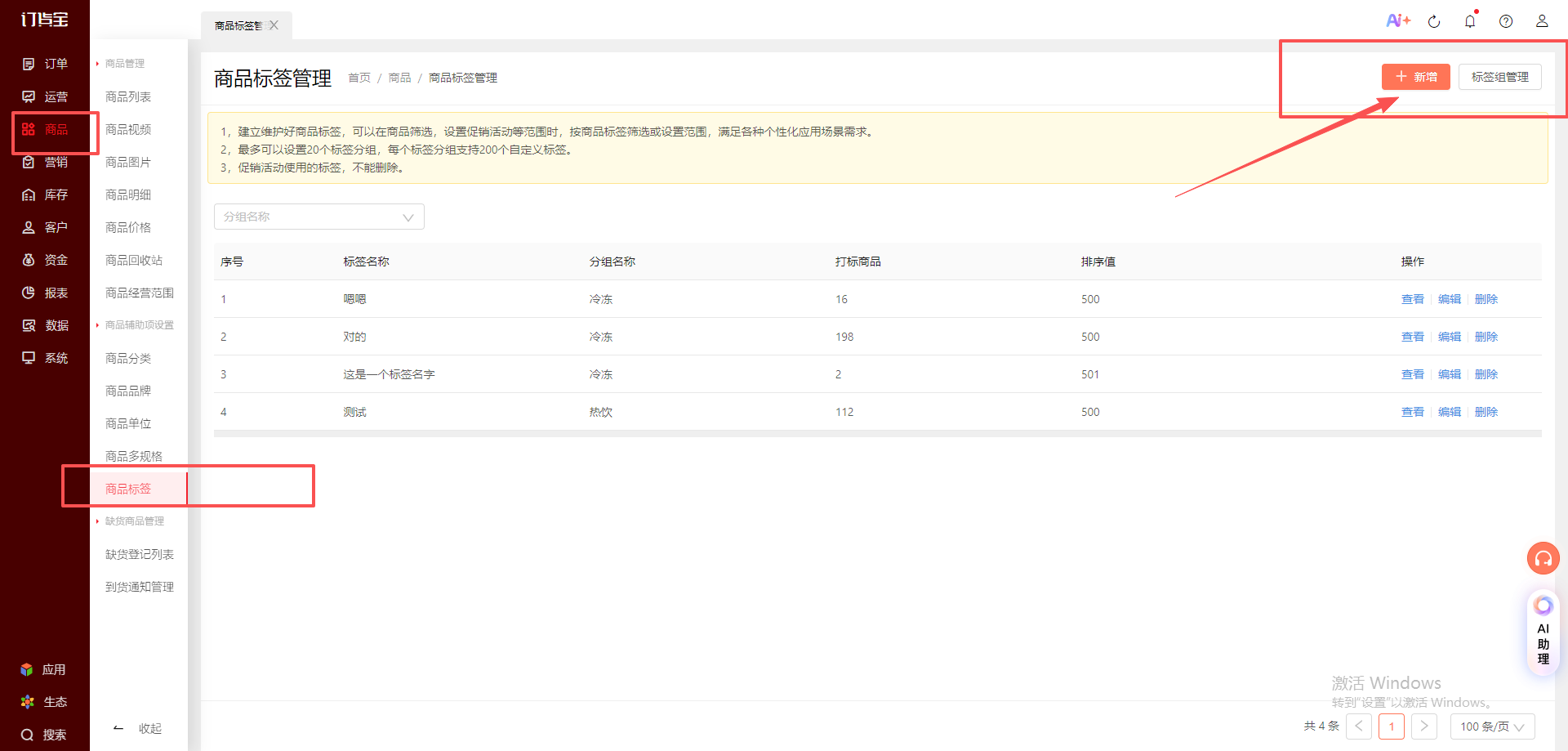
Task: Click the refresh icon in top bar
Action: [1434, 21]
